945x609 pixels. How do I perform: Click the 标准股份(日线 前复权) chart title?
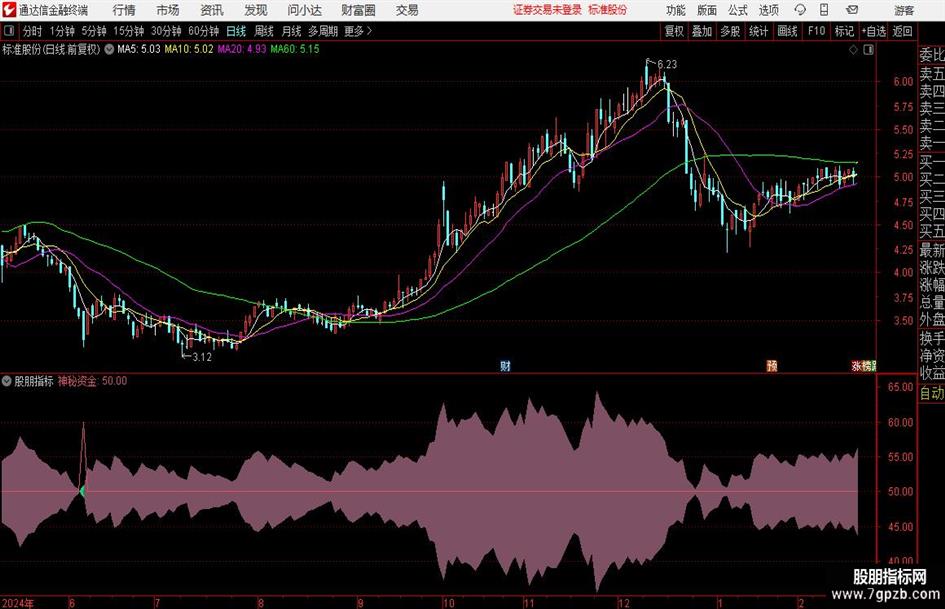coord(51,49)
